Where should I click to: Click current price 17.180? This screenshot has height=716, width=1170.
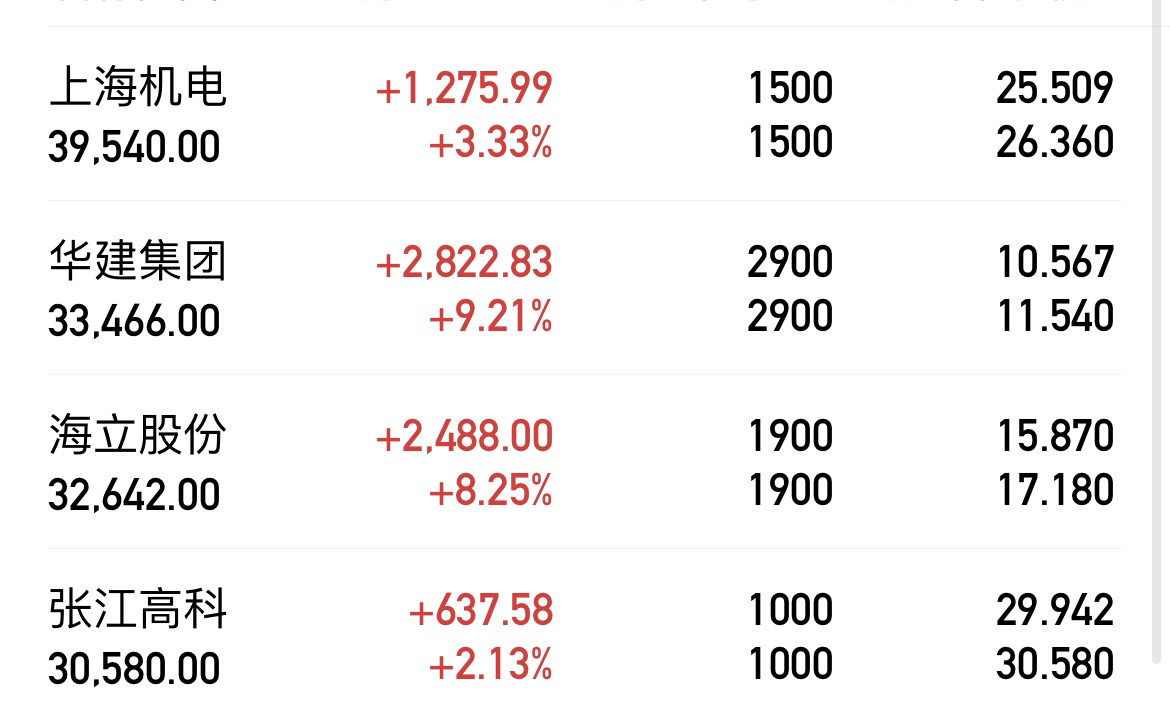(1055, 490)
